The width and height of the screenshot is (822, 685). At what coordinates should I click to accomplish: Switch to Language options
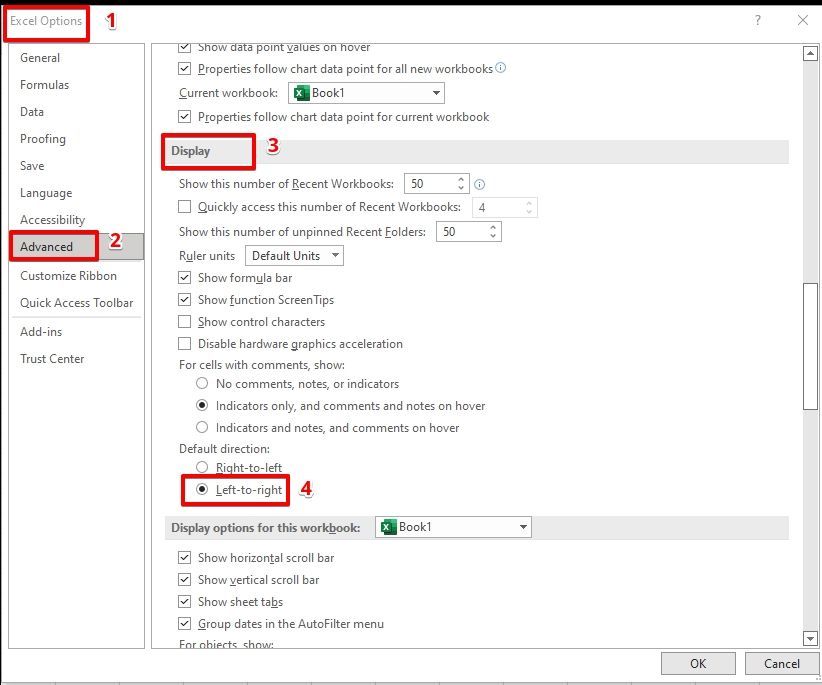click(46, 193)
